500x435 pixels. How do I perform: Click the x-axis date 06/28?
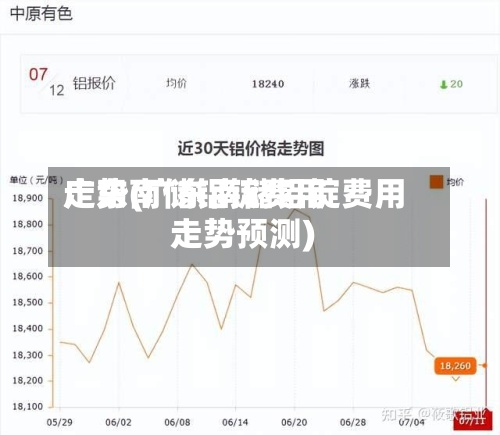coord(353,423)
